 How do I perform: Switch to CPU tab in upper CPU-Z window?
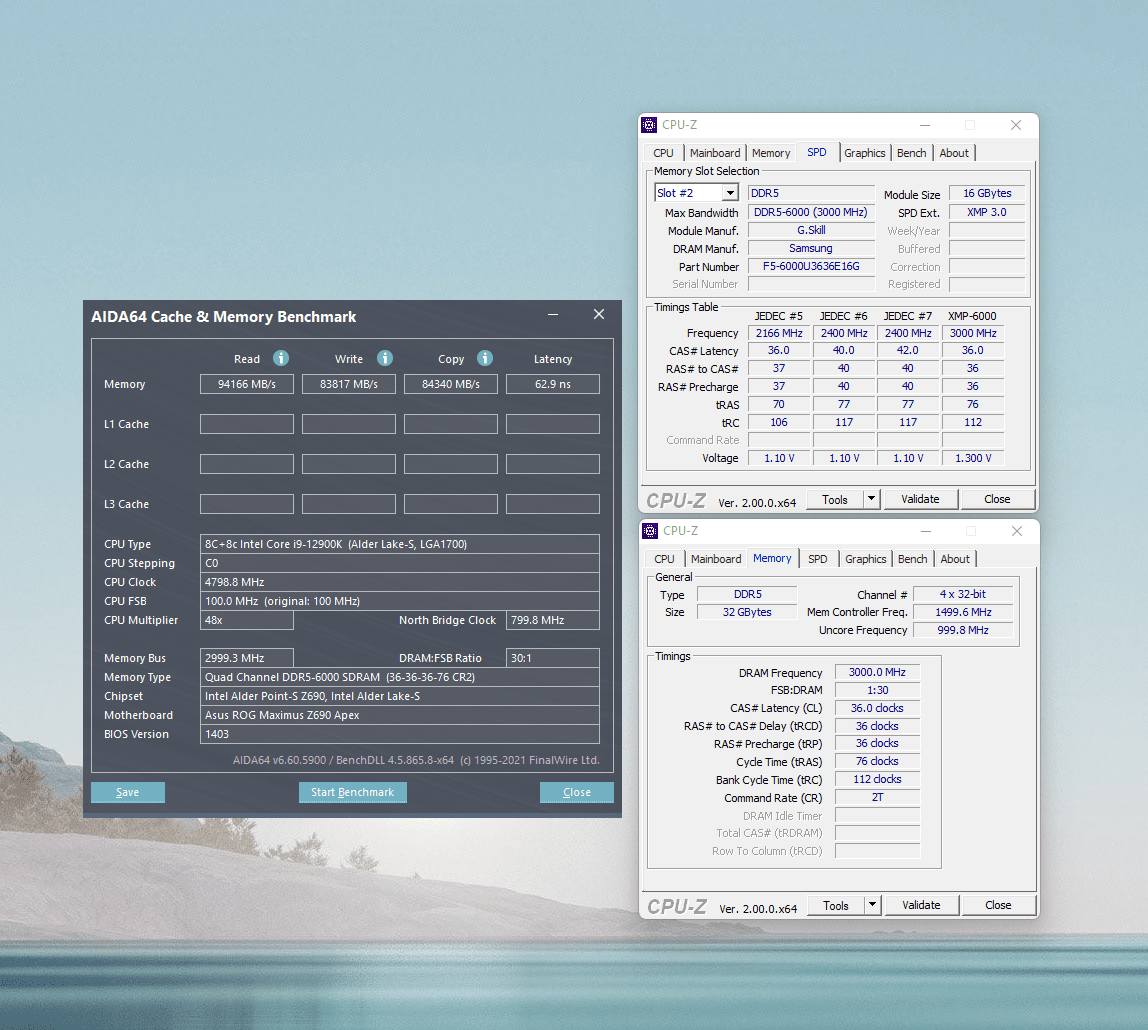663,153
